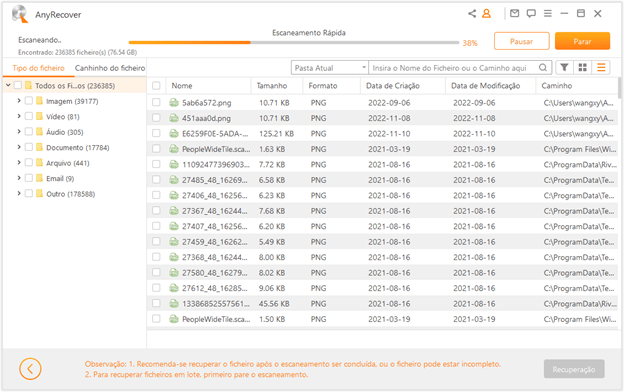This screenshot has height=392, width=624.
Task: Click the Áudio folder icon
Action: pos(39,132)
